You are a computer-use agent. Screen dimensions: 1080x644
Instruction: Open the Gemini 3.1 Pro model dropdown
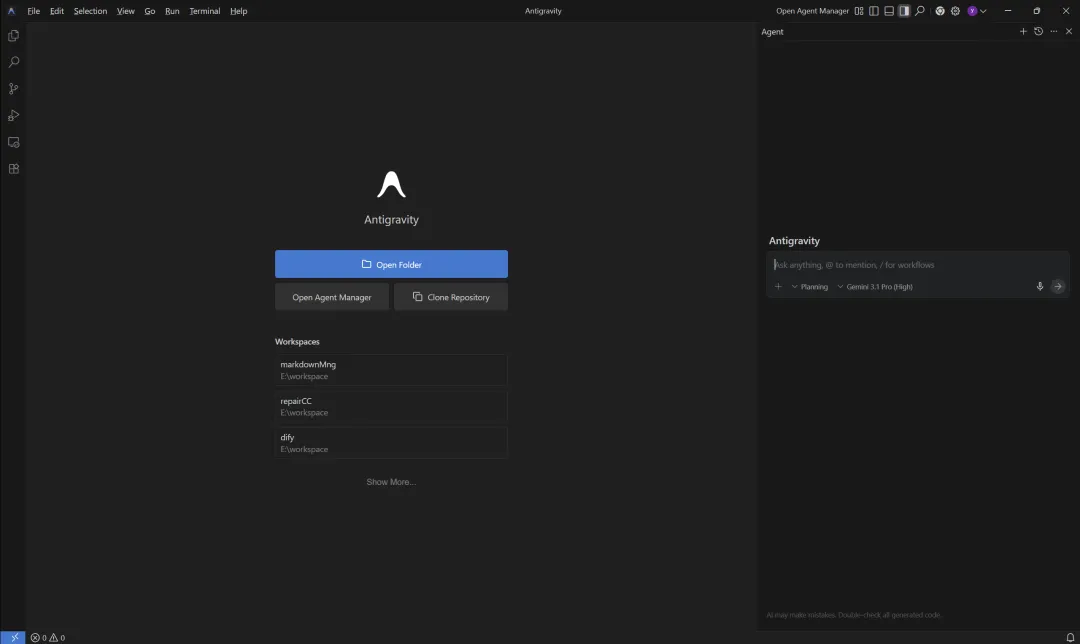[x=875, y=287]
